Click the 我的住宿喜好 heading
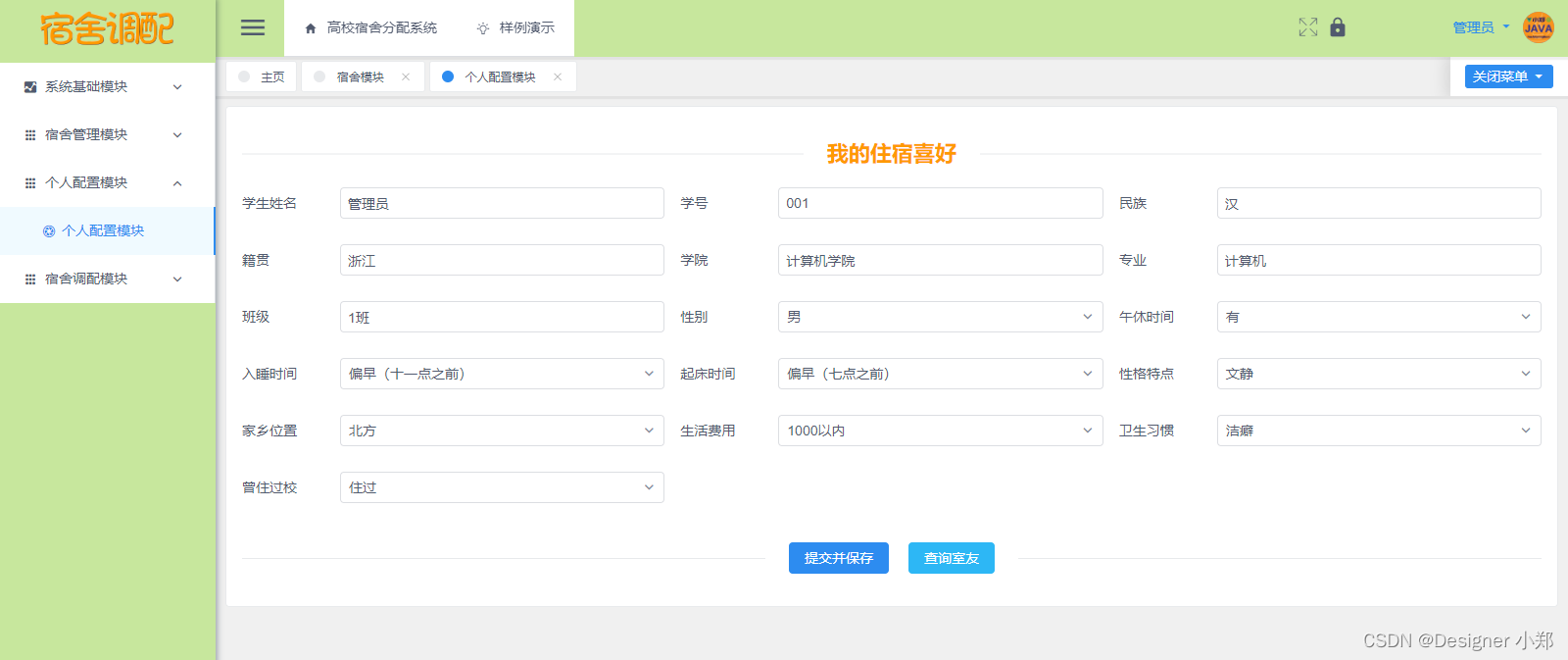 tap(891, 154)
